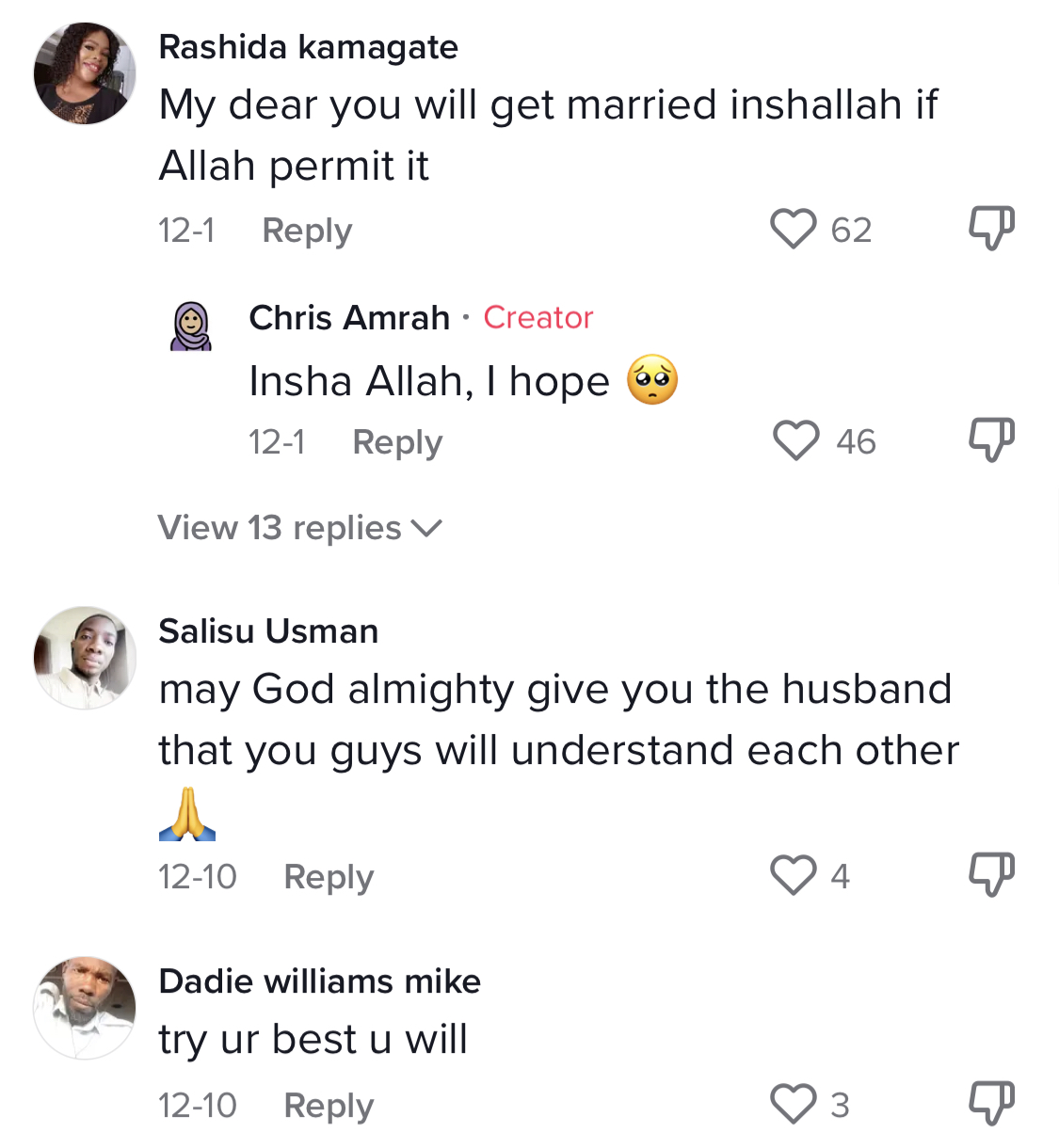This screenshot has width=1059, height=1148.
Task: Dislike Rashida kamagate's comment
Action: (x=992, y=229)
